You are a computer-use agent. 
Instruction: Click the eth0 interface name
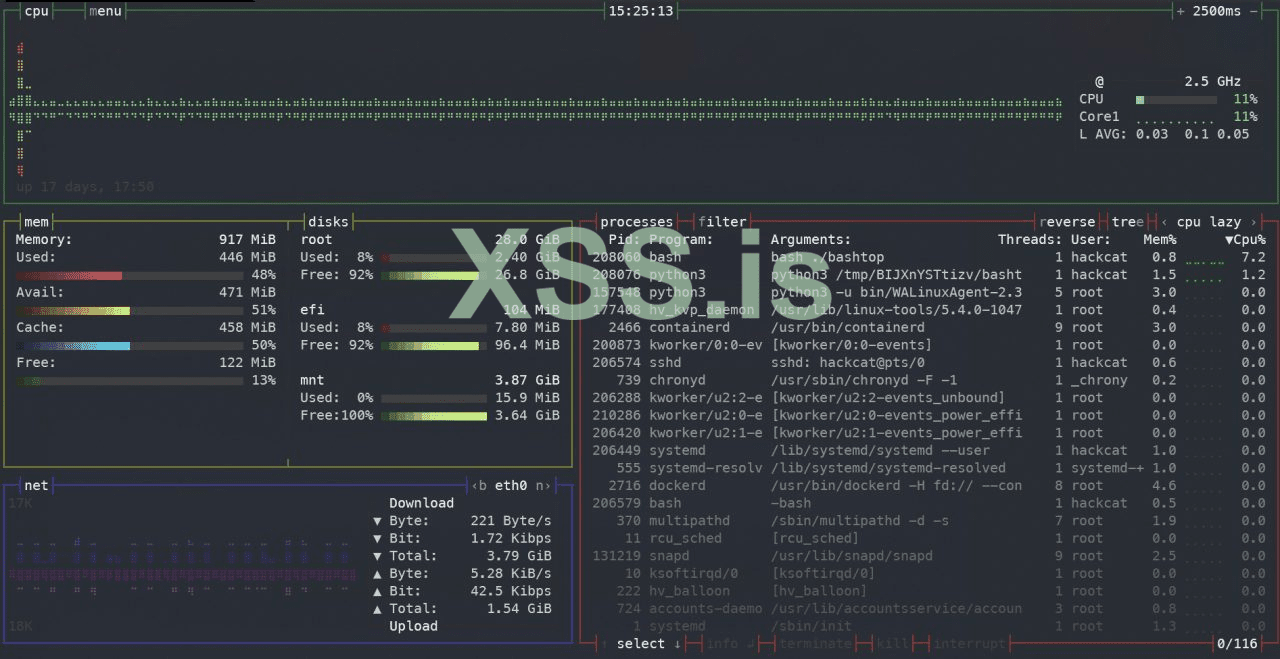[x=511, y=486]
